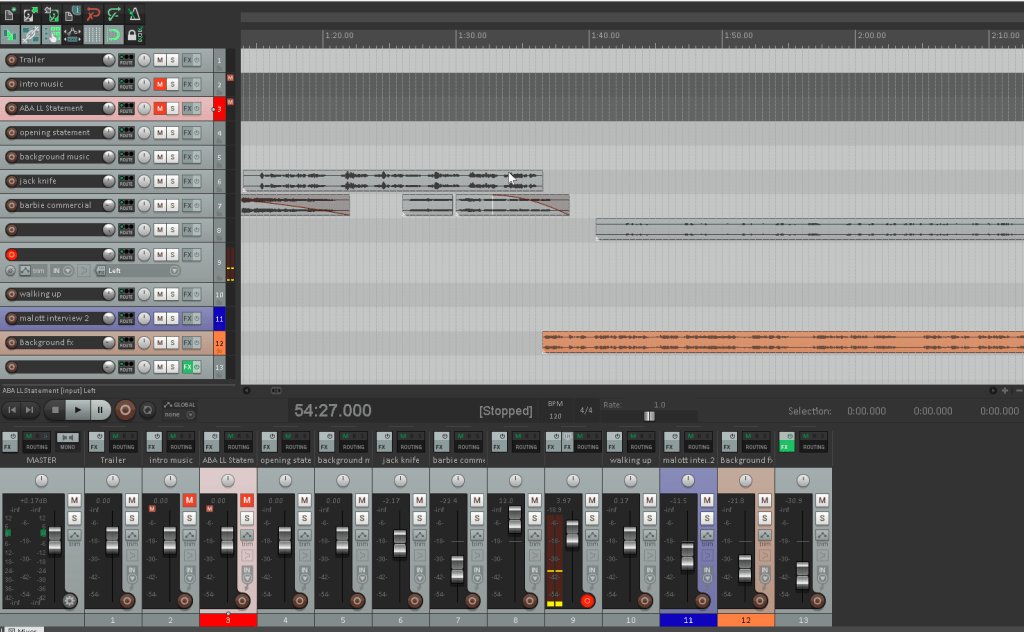Unmute ABA LL Statem mixer strip

[x=246, y=500]
